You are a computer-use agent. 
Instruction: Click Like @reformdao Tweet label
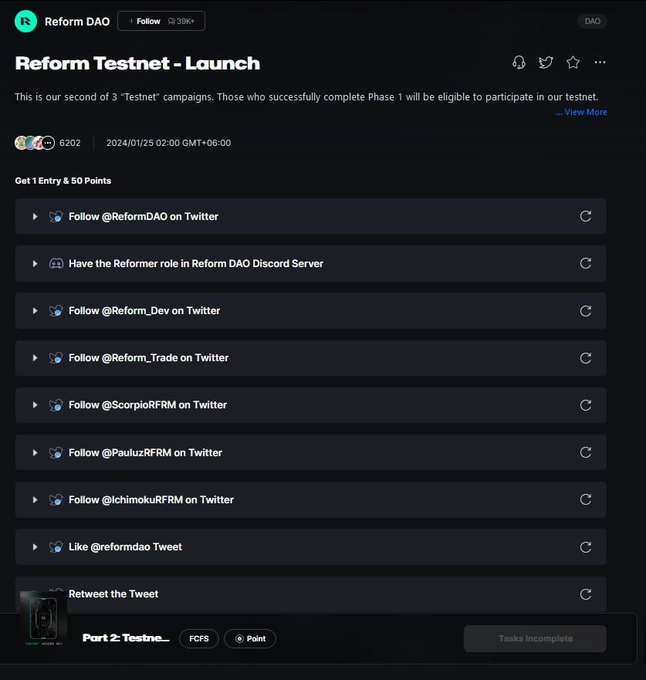click(125, 547)
